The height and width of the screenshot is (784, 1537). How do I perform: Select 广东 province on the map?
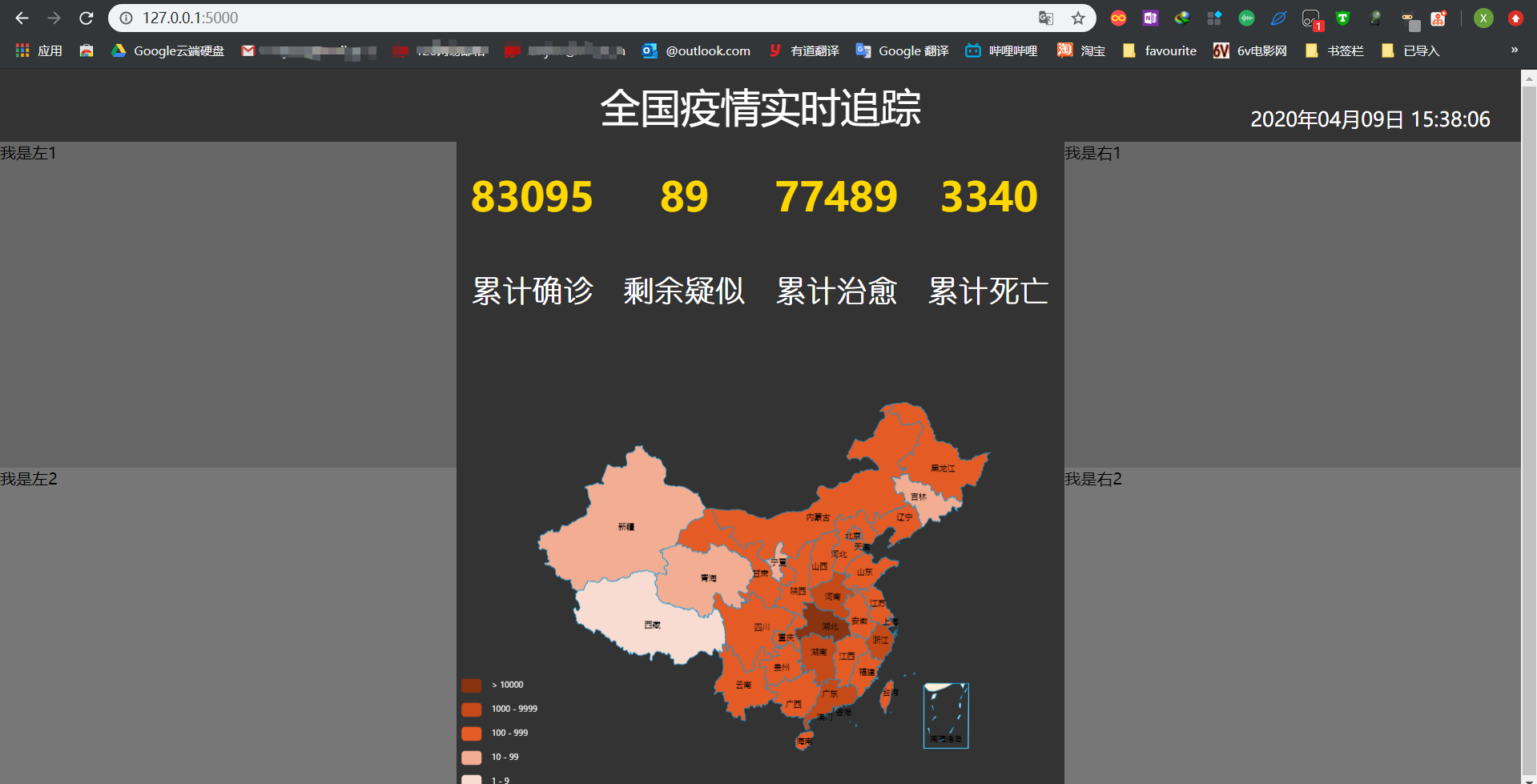point(830,694)
